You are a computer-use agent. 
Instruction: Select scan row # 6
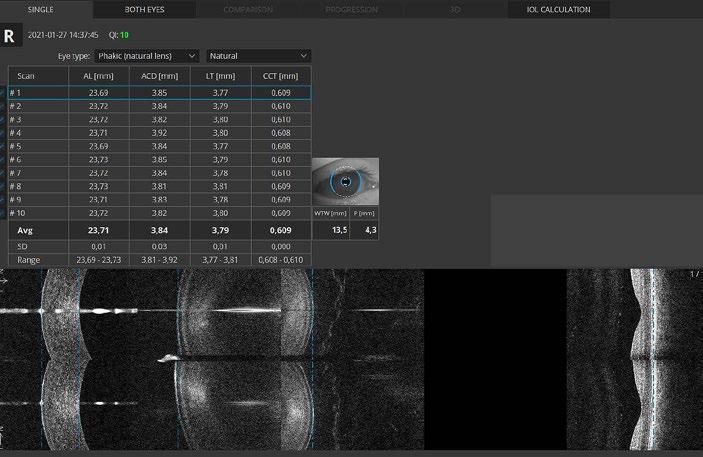coord(160,160)
